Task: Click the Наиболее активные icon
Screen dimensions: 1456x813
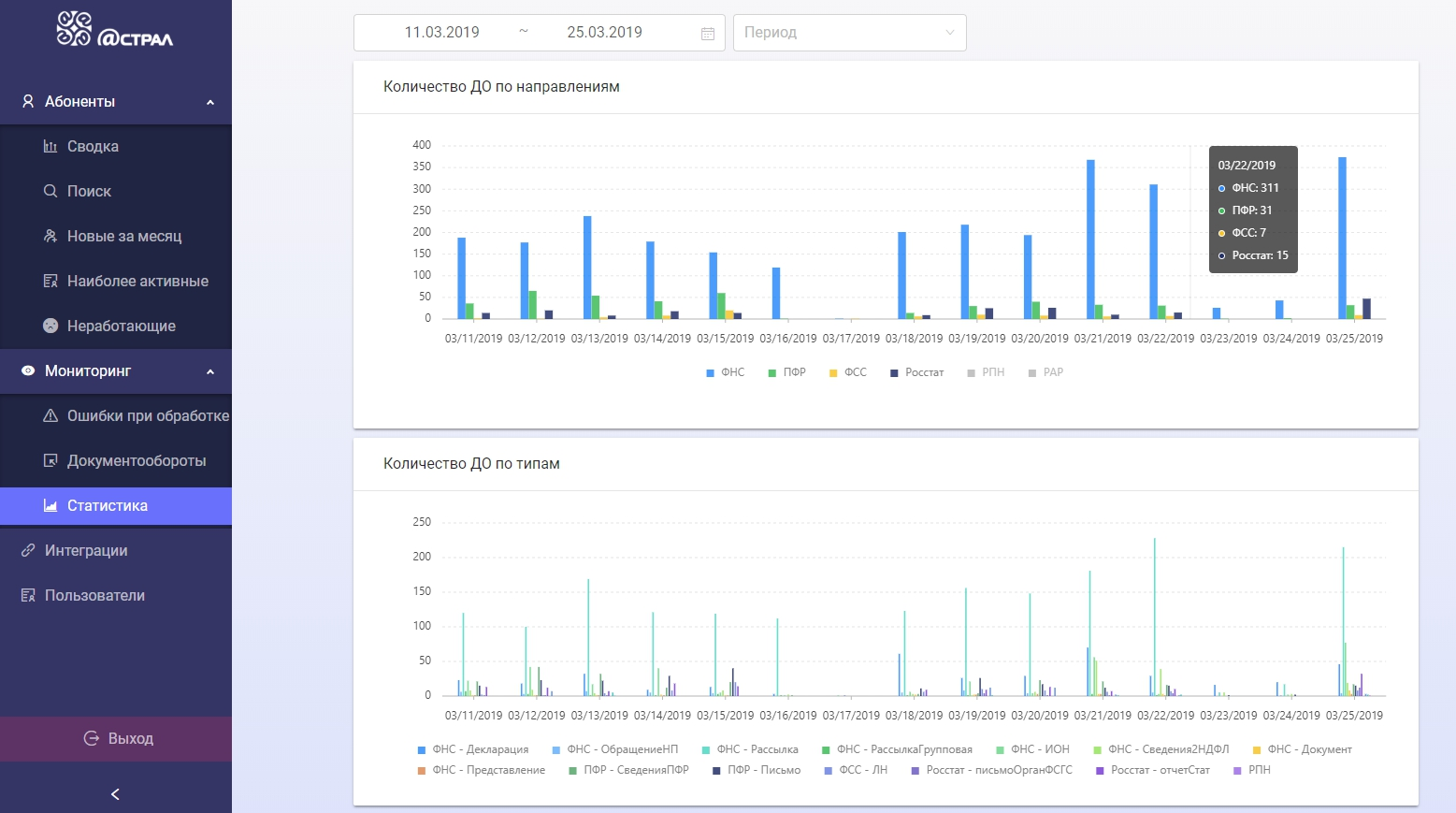Action: (x=50, y=281)
